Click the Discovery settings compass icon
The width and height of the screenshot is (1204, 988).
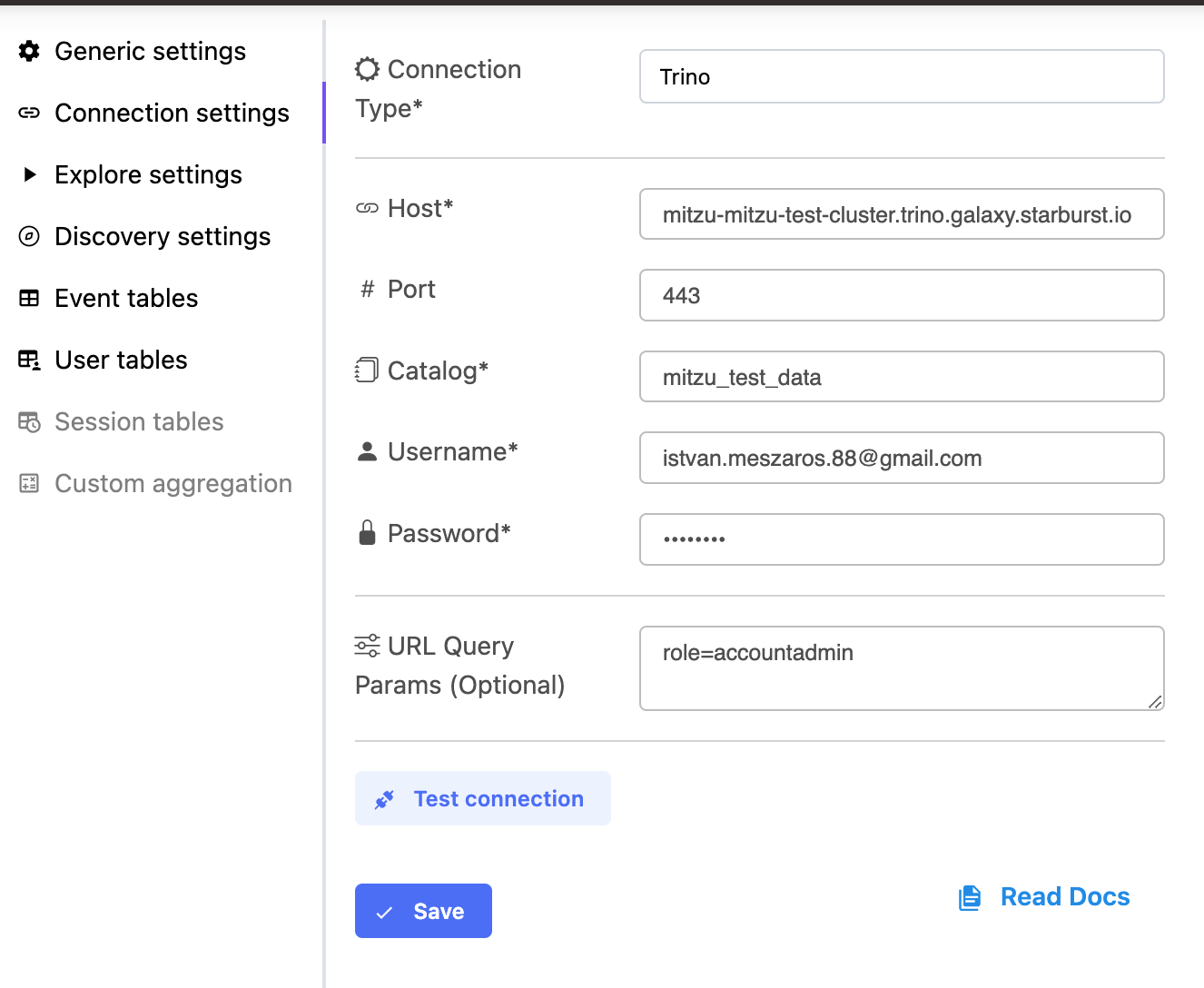29,236
